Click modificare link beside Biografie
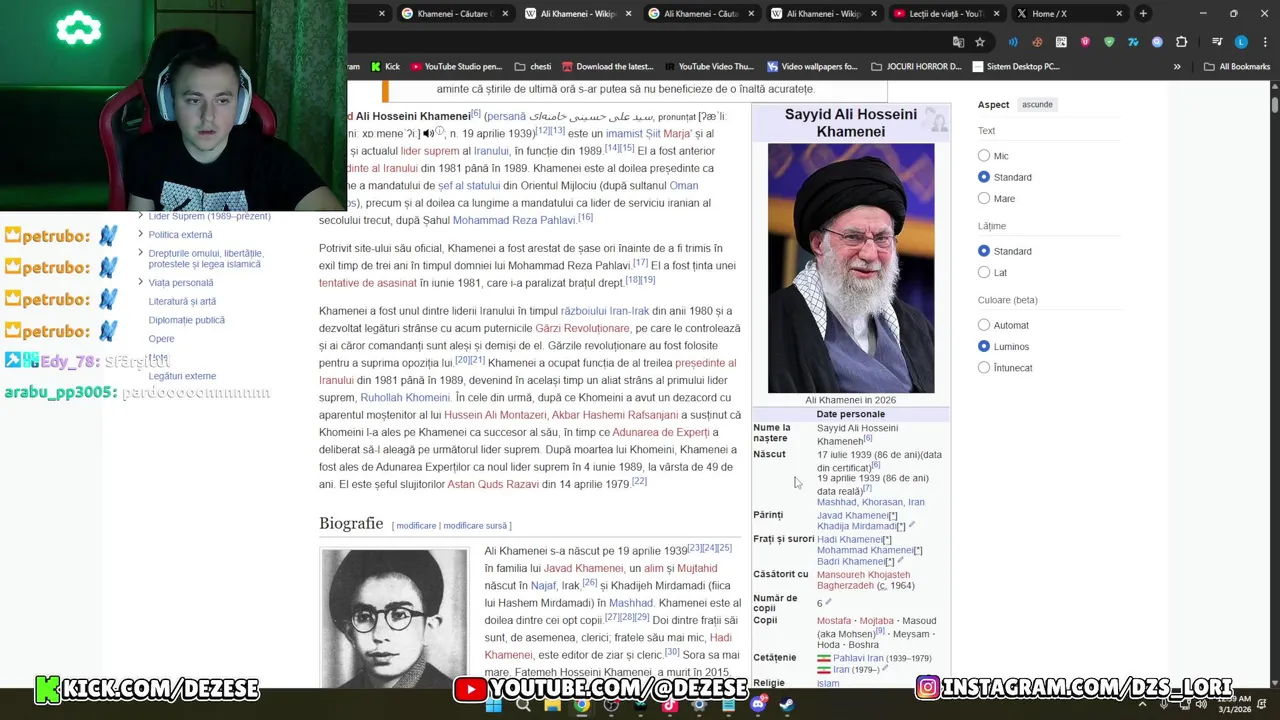 point(416,526)
